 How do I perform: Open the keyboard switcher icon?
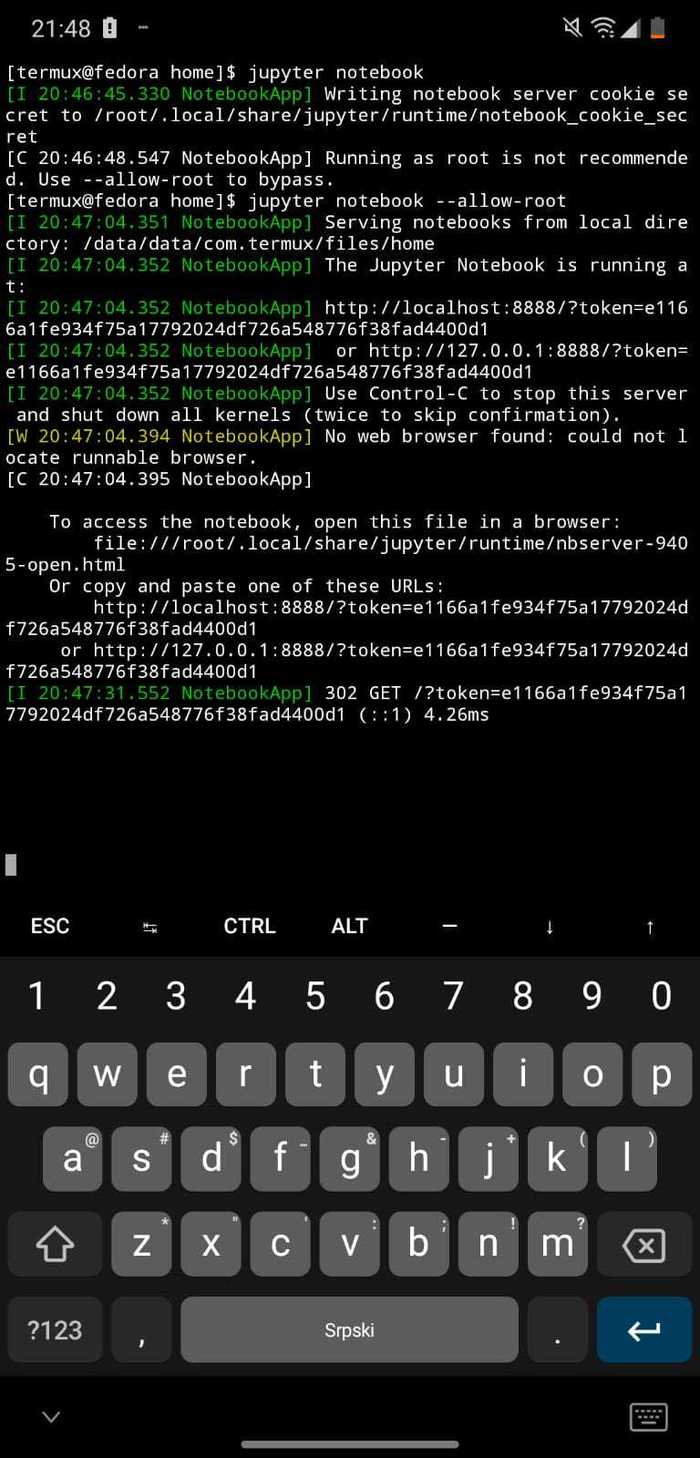tap(648, 1416)
